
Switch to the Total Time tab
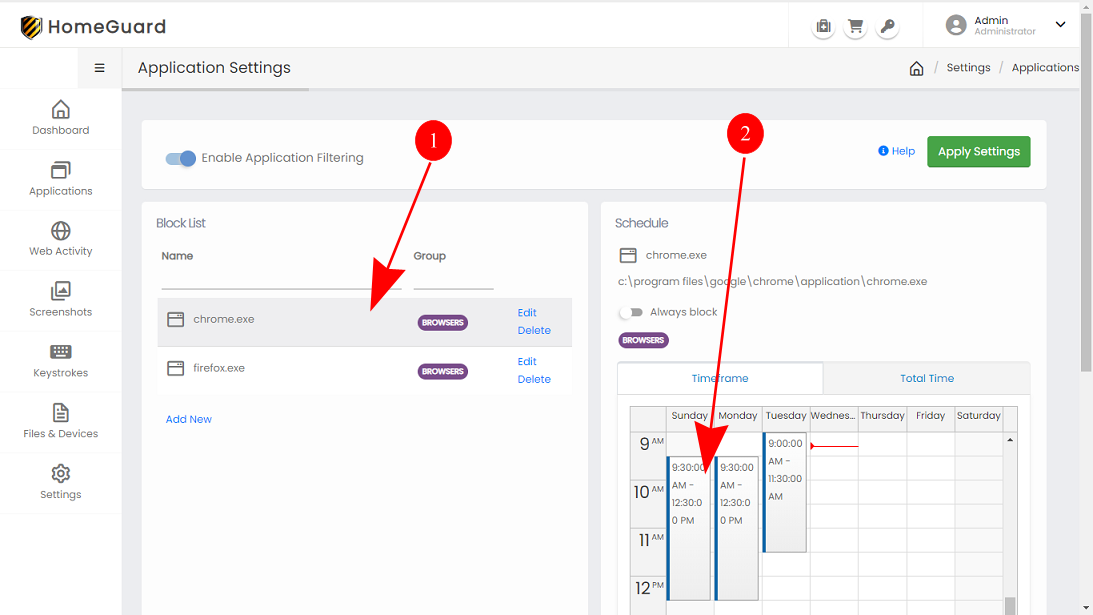click(x=926, y=378)
